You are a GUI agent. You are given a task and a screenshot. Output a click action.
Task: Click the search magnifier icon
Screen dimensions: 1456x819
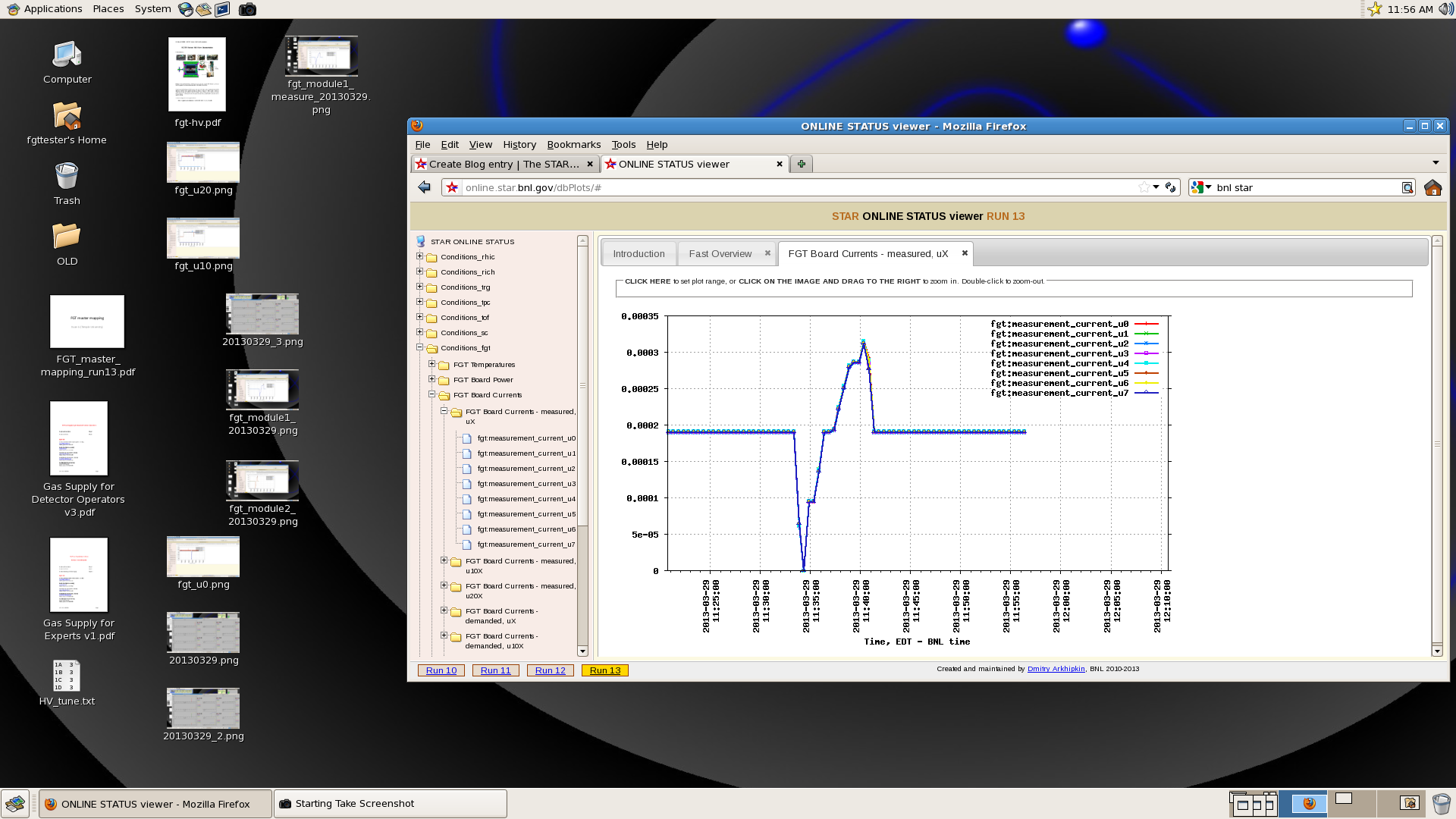[1407, 187]
